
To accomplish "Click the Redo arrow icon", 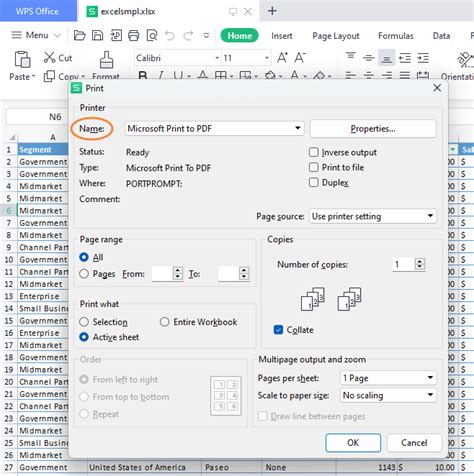I will (x=188, y=35).
